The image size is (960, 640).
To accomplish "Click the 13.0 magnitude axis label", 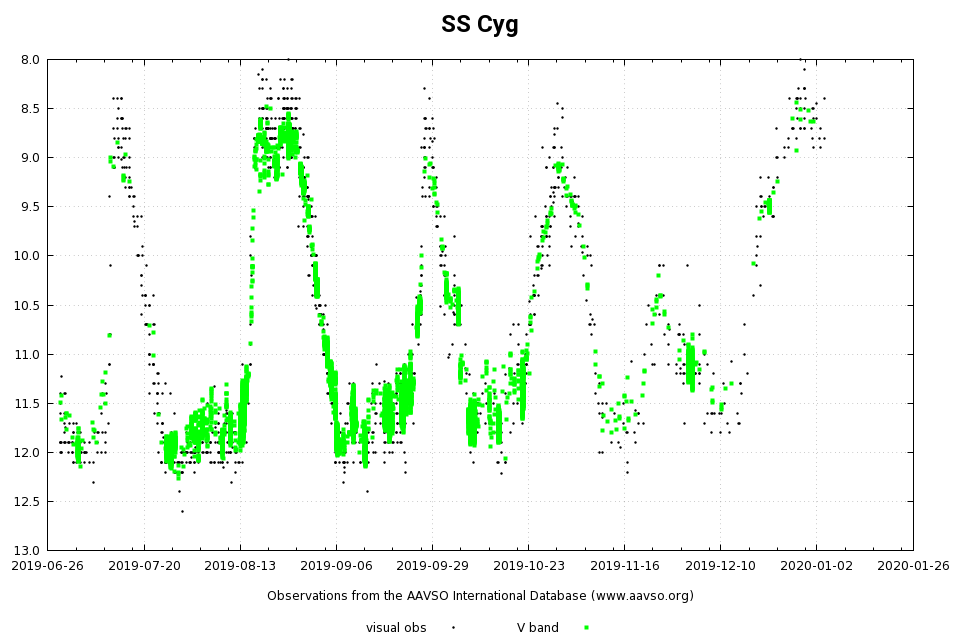I will pyautogui.click(x=27, y=551).
